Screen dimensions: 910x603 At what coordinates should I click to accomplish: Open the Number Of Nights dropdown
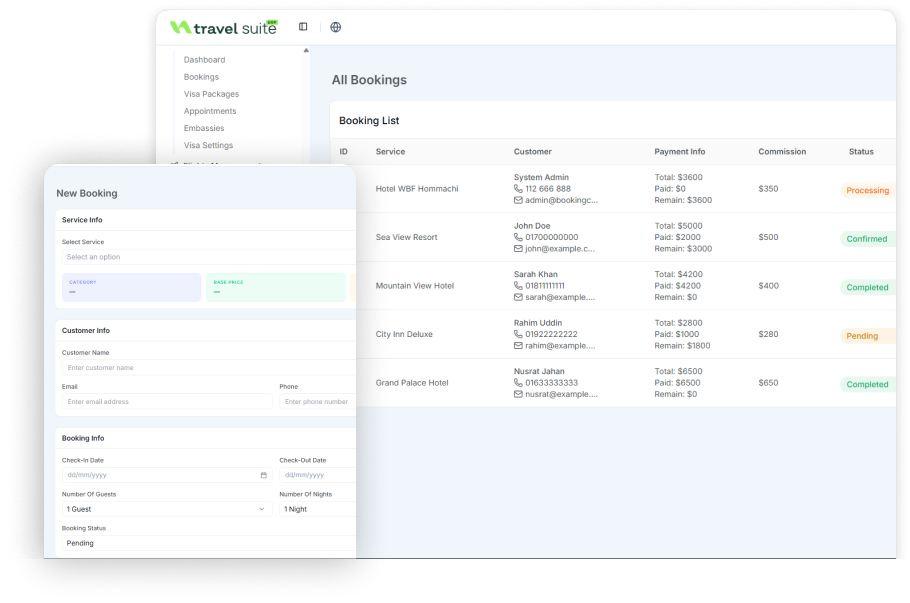click(x=317, y=509)
